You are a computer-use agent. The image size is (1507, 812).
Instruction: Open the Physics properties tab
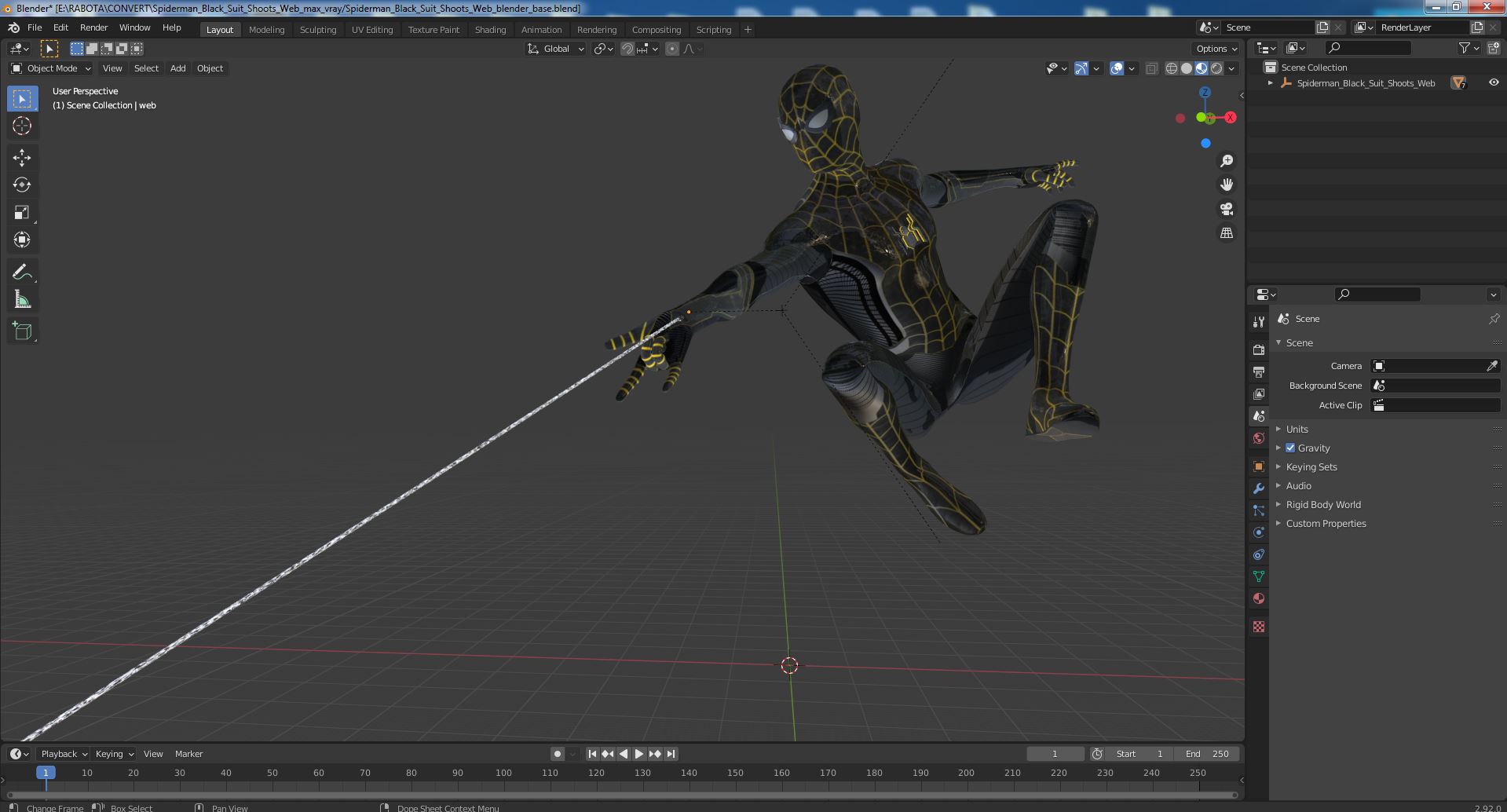click(x=1259, y=532)
